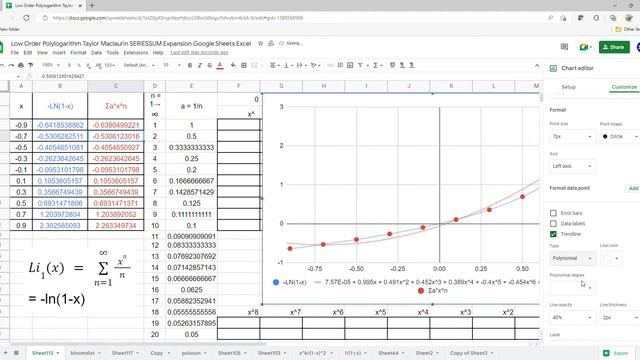640x360 pixels.
Task: Click the insert chart icon
Action: click(350, 65)
